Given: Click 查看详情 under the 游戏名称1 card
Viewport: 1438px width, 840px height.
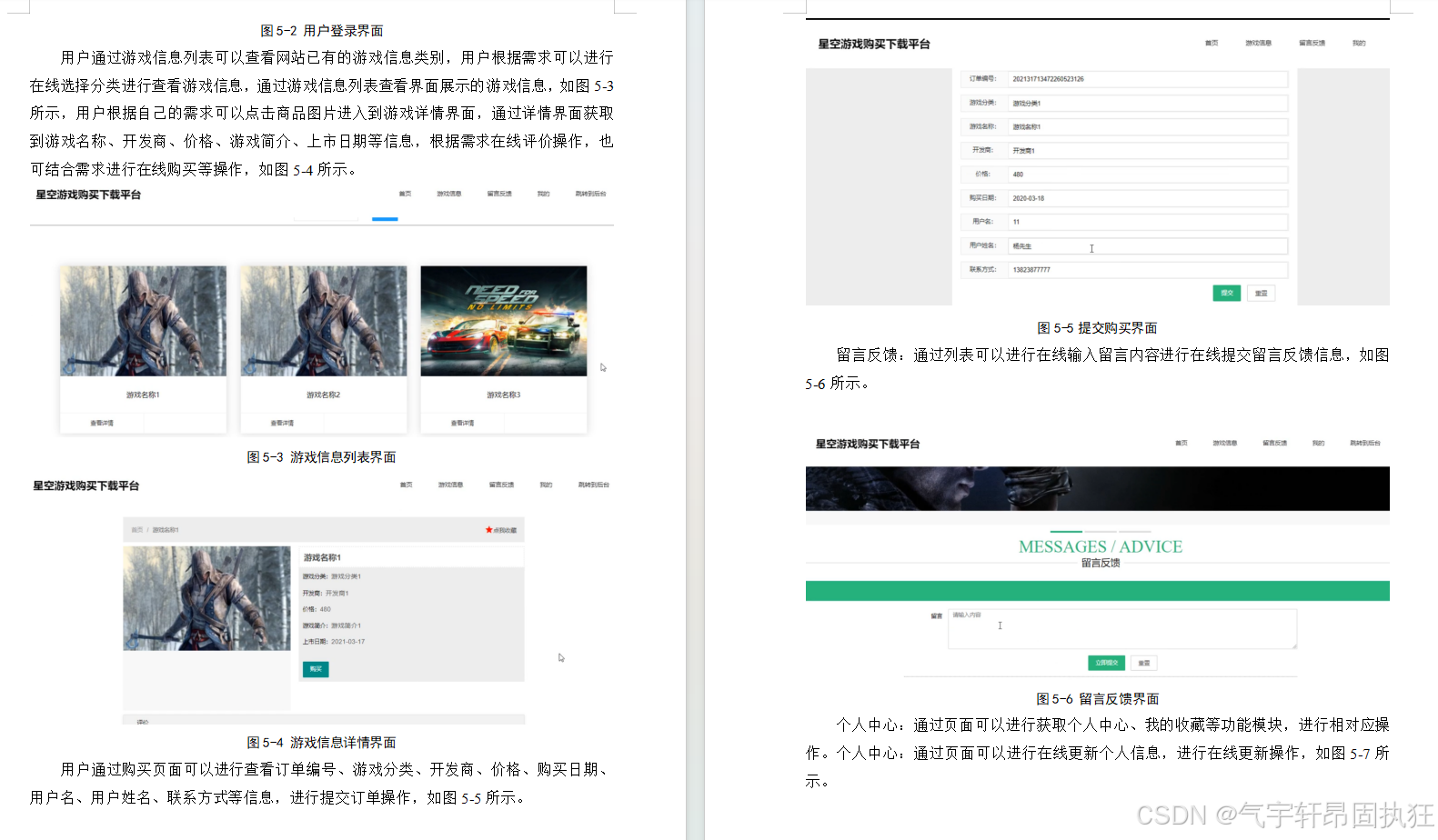Looking at the screenshot, I should point(102,423).
